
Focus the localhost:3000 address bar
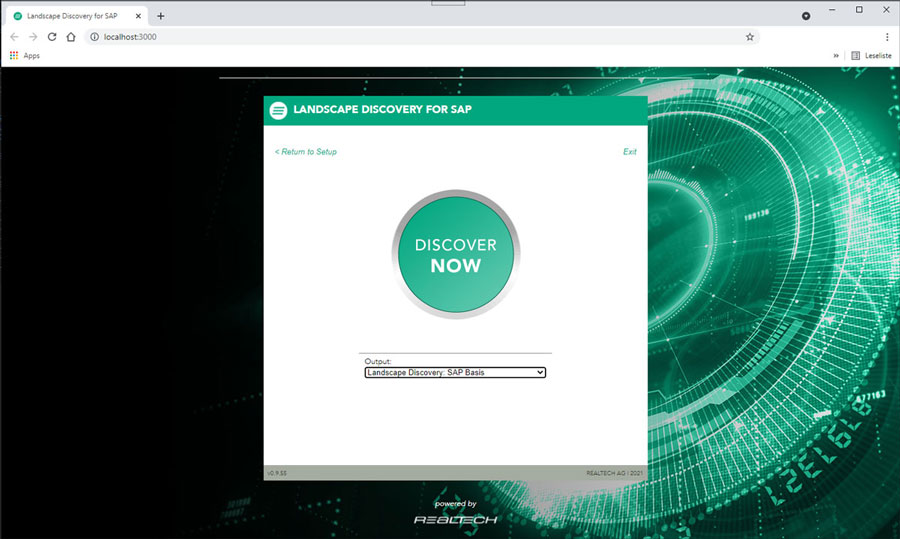tap(422, 37)
